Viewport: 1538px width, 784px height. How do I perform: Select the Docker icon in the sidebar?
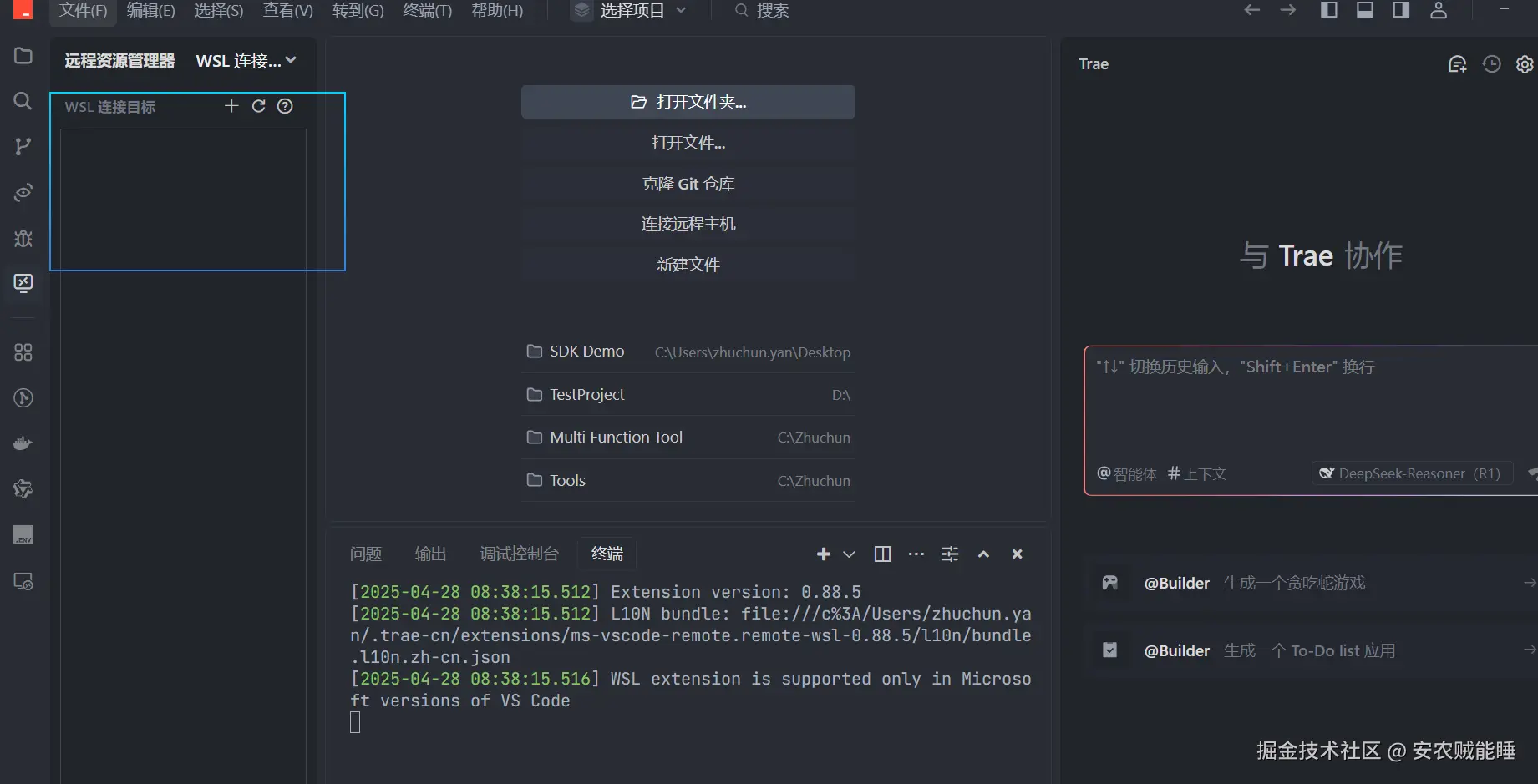23,443
